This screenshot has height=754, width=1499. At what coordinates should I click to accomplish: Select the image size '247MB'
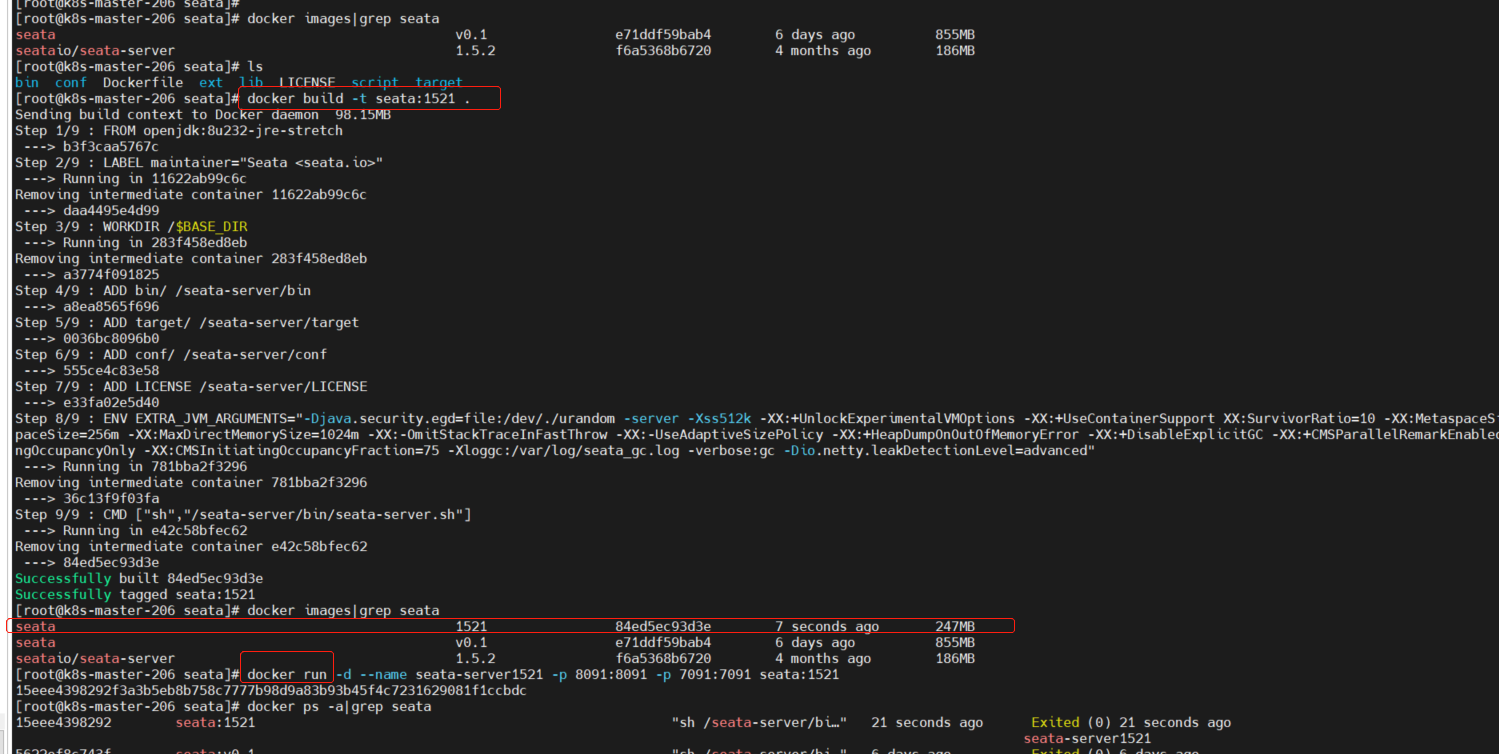point(955,627)
